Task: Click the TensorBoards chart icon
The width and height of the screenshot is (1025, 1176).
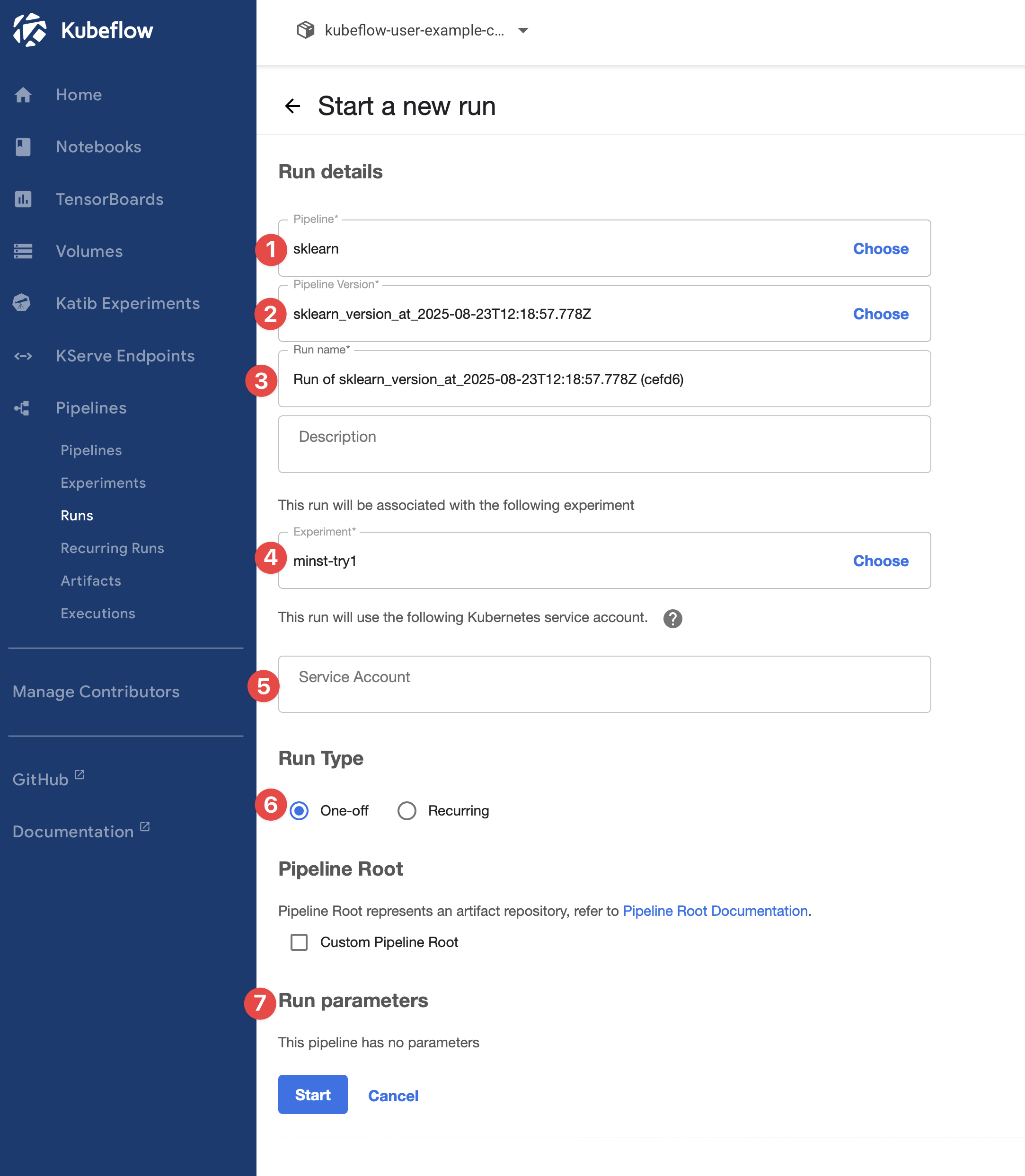Action: click(23, 200)
